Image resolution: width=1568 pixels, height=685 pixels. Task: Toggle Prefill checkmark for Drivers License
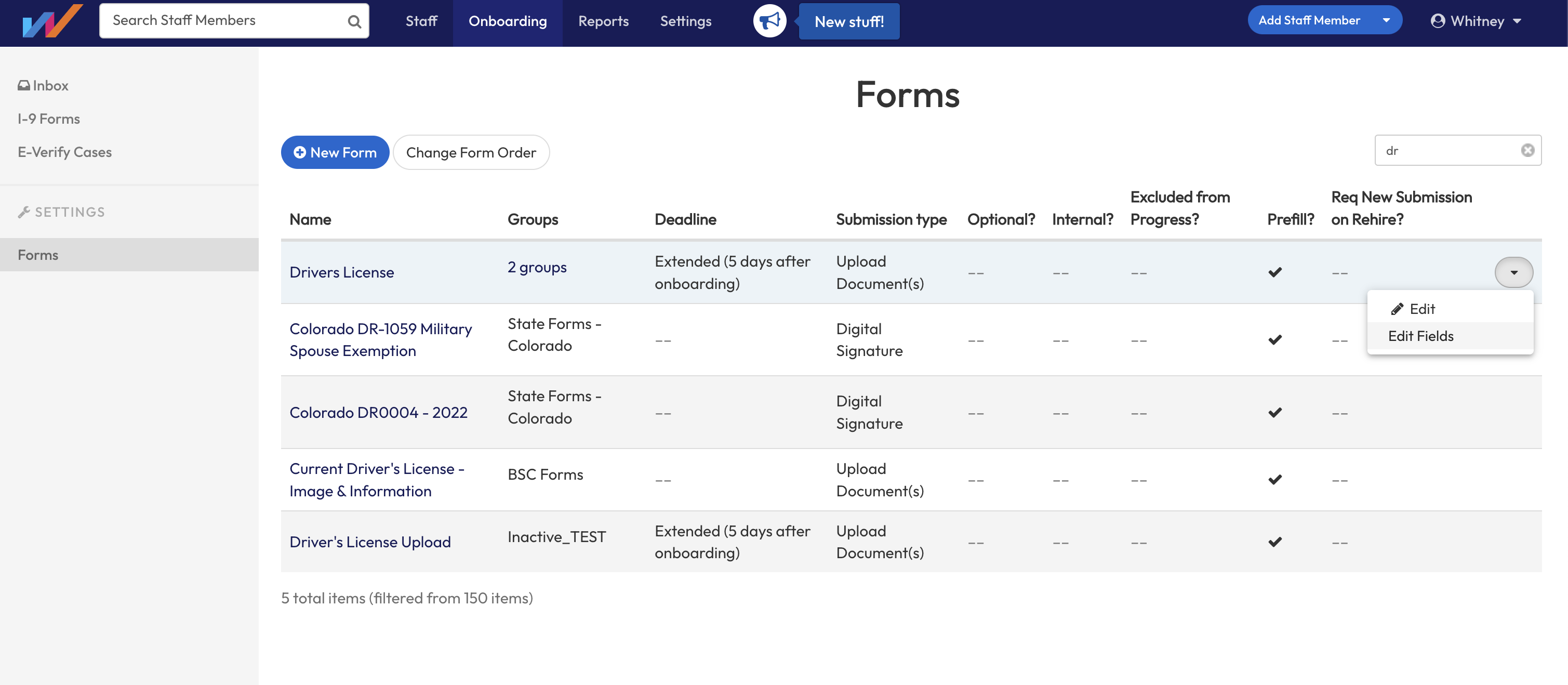[1276, 272]
